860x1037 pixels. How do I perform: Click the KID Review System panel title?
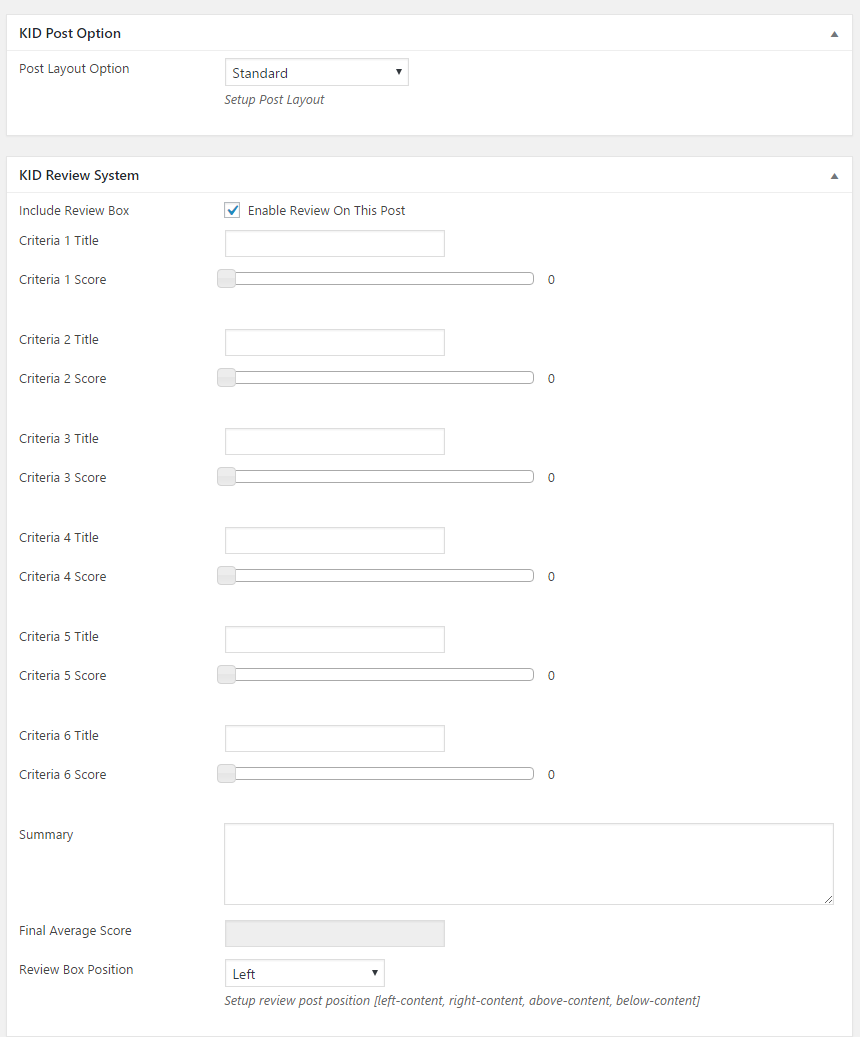[x=79, y=176]
